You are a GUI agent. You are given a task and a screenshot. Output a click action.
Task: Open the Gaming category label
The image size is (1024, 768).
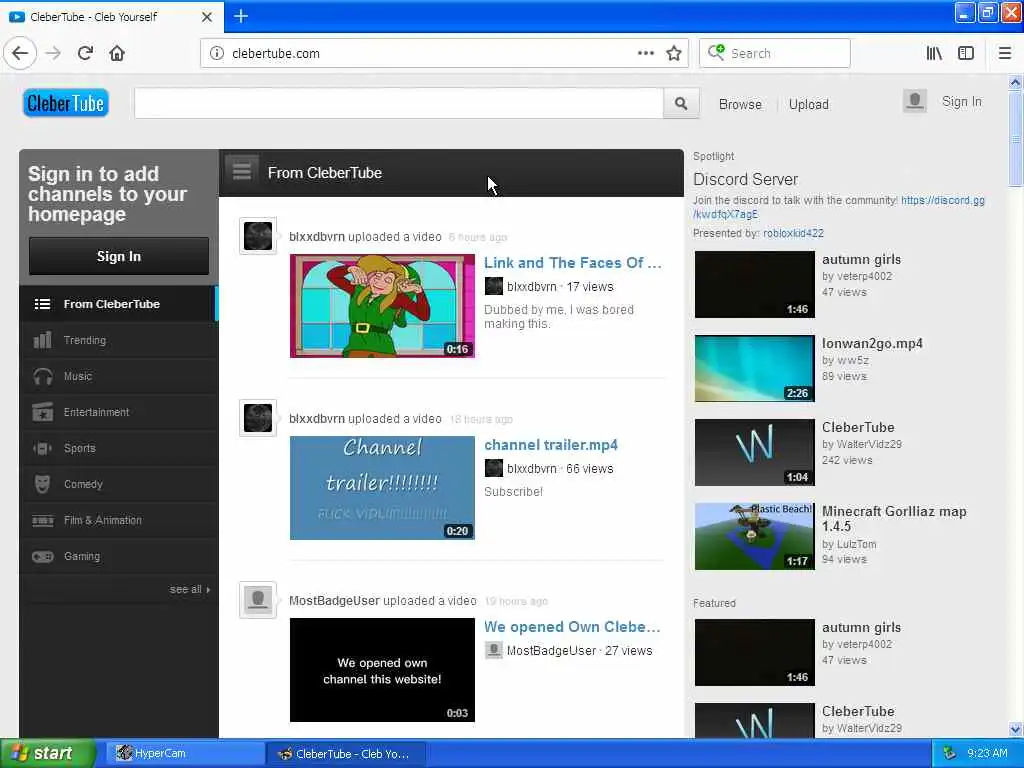[82, 556]
